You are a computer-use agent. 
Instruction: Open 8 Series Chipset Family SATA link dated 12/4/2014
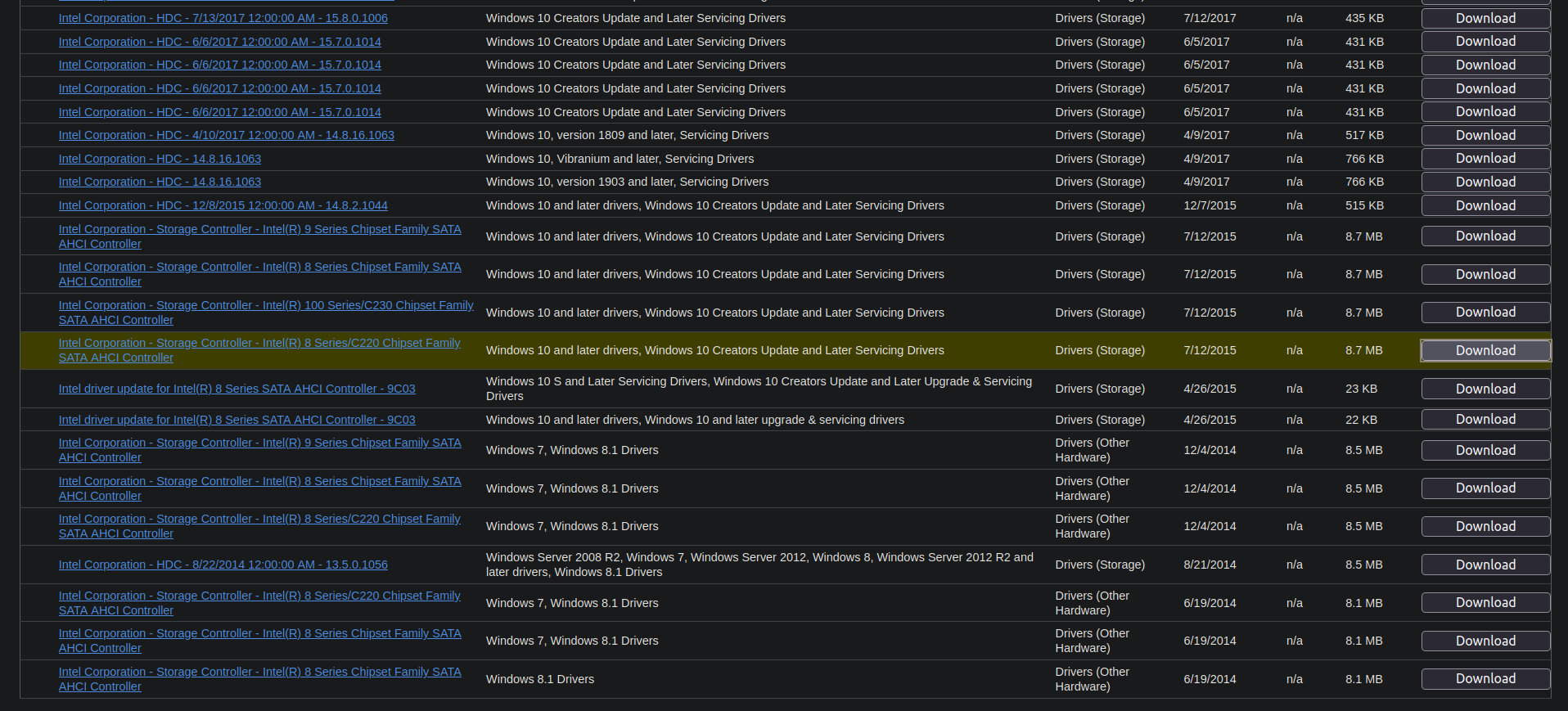point(260,488)
